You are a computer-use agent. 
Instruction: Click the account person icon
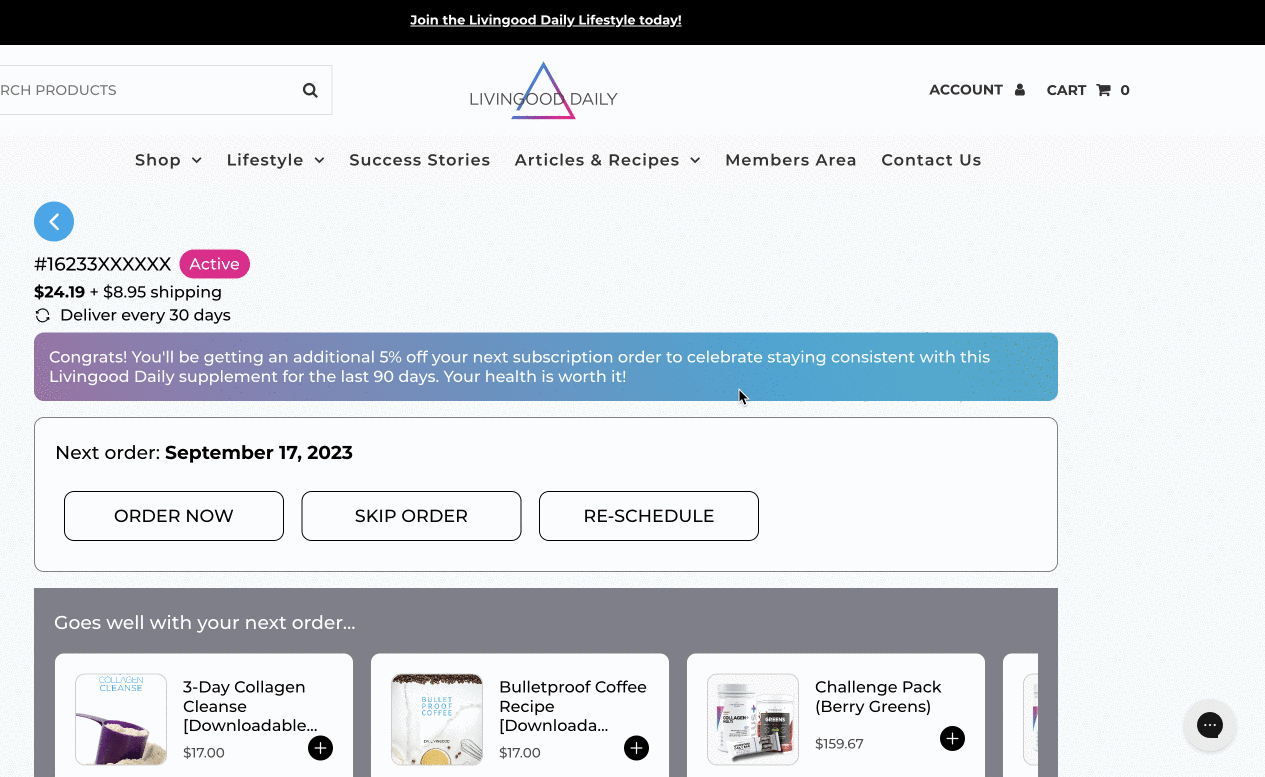tap(1020, 90)
